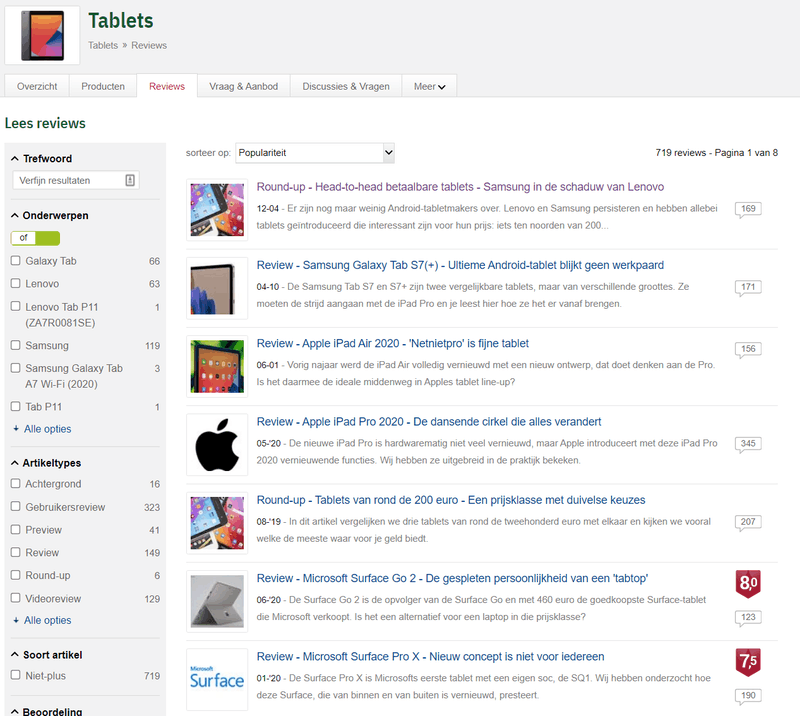Show Alle opties under Onderwerpen
800x716 pixels.
42,429
